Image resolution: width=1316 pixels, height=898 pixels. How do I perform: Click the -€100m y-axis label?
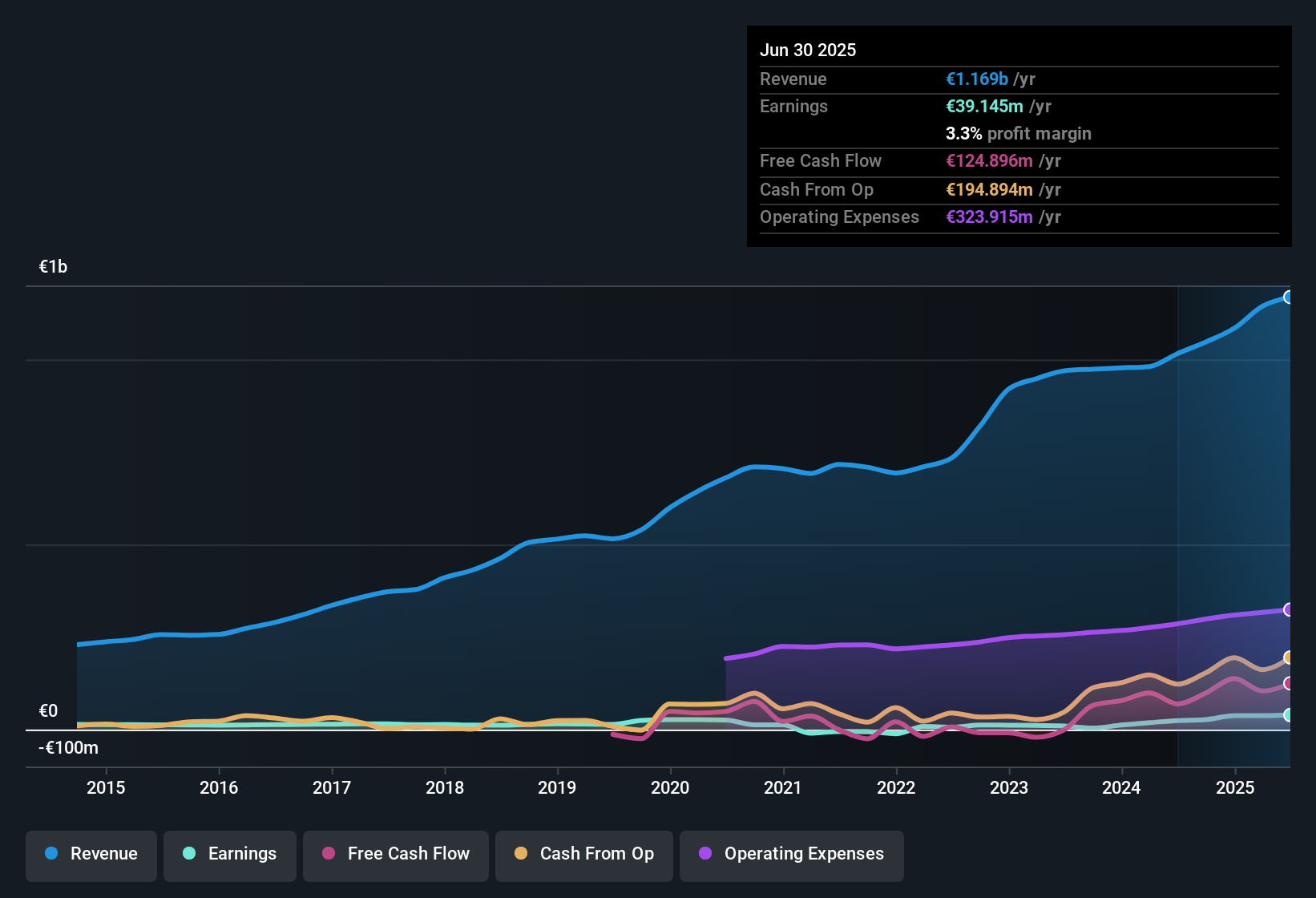[x=68, y=748]
